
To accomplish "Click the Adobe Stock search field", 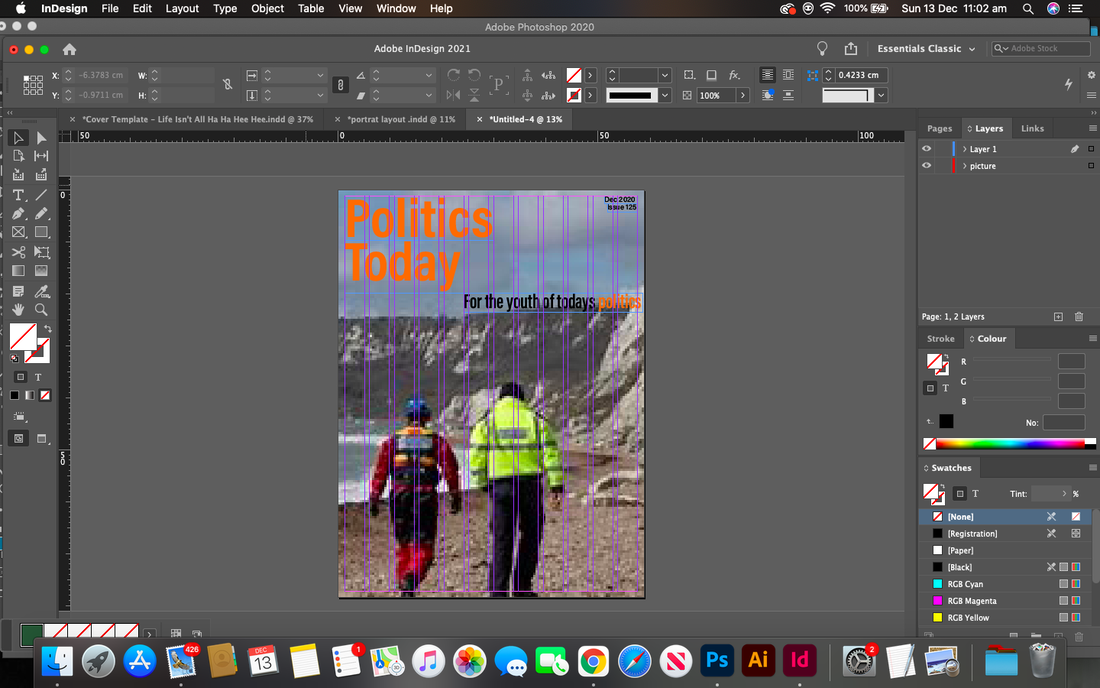I will click(x=1041, y=48).
